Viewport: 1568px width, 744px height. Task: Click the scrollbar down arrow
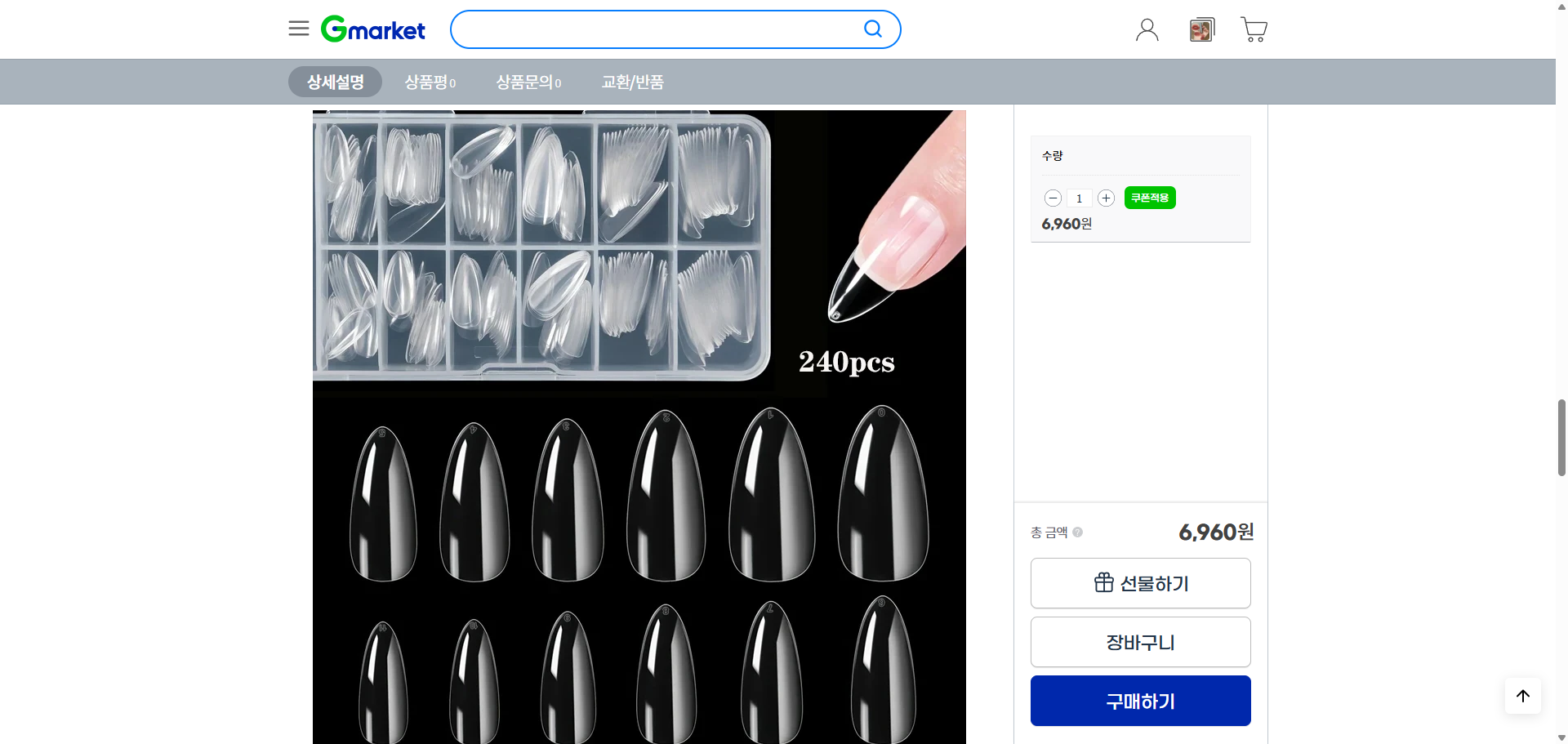click(1561, 738)
